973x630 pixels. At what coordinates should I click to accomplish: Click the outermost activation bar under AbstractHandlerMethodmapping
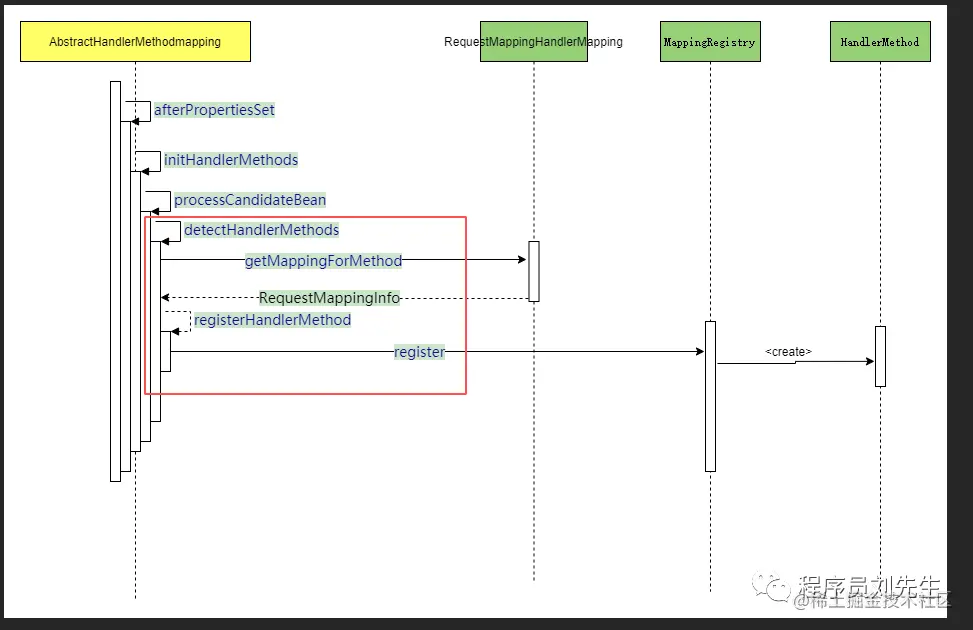pos(115,281)
